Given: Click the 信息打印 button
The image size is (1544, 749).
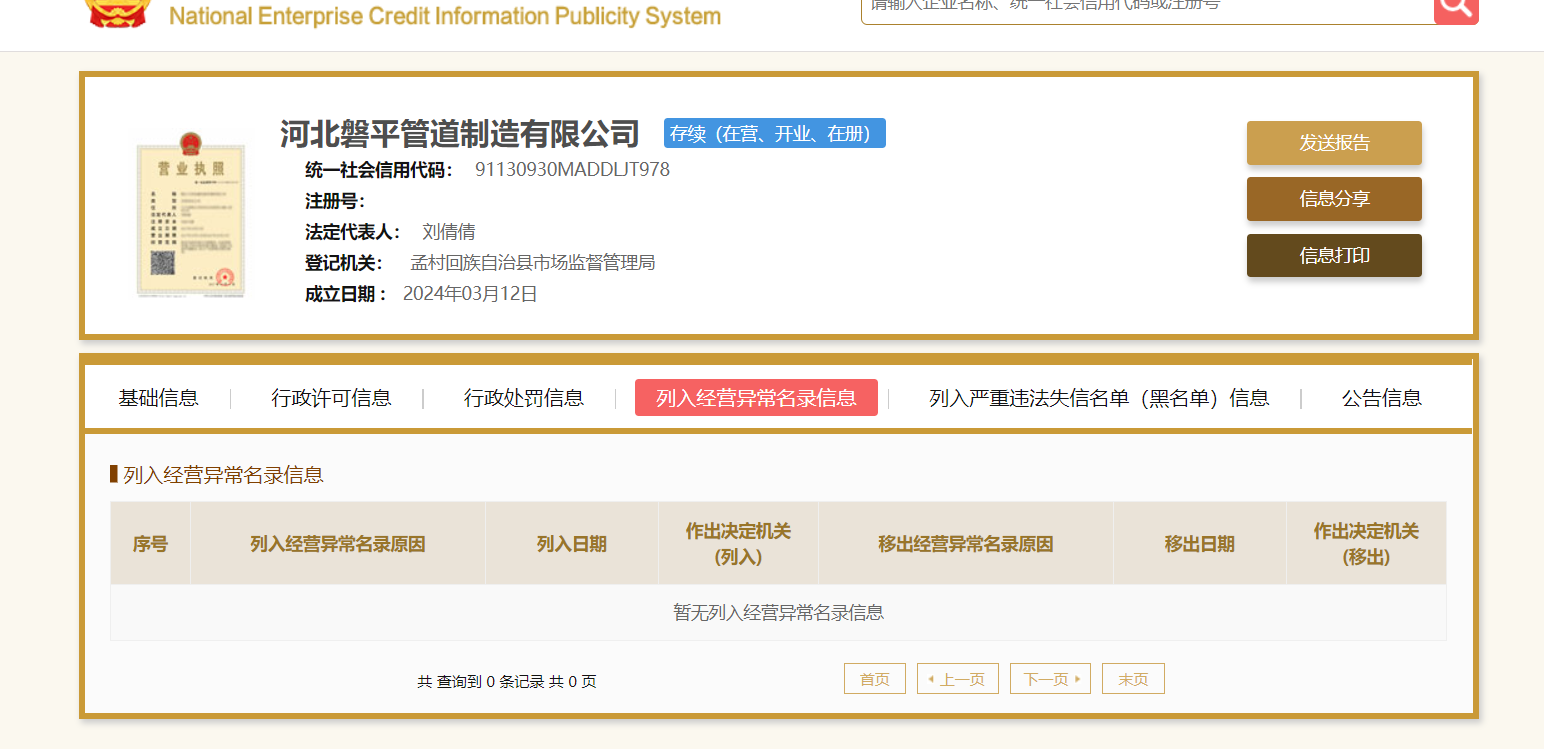Looking at the screenshot, I should click(1334, 256).
